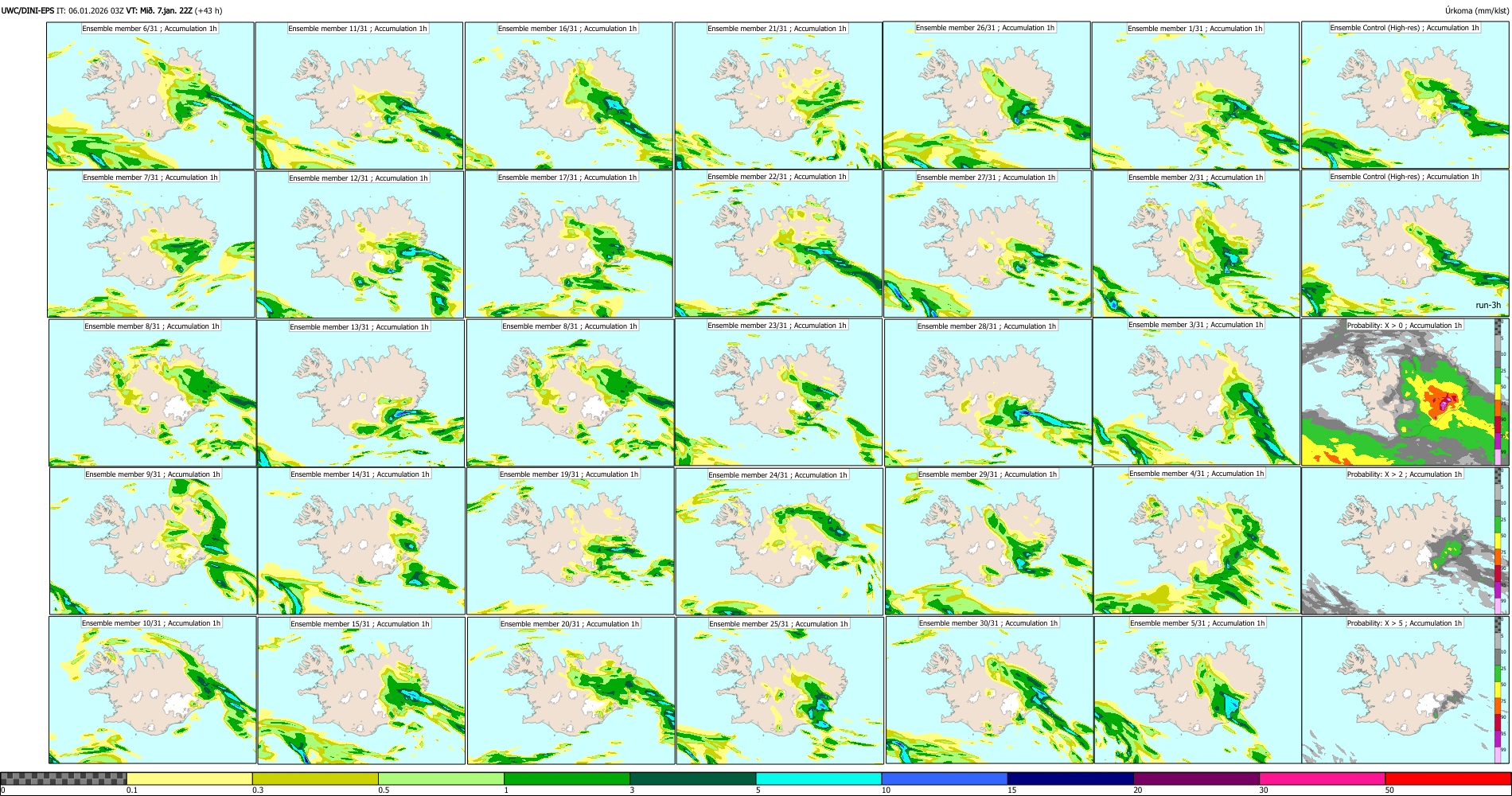Pick the checkered 0–0.1 legend swatch
Image resolution: width=1512 pixels, height=796 pixels.
pos(64,778)
